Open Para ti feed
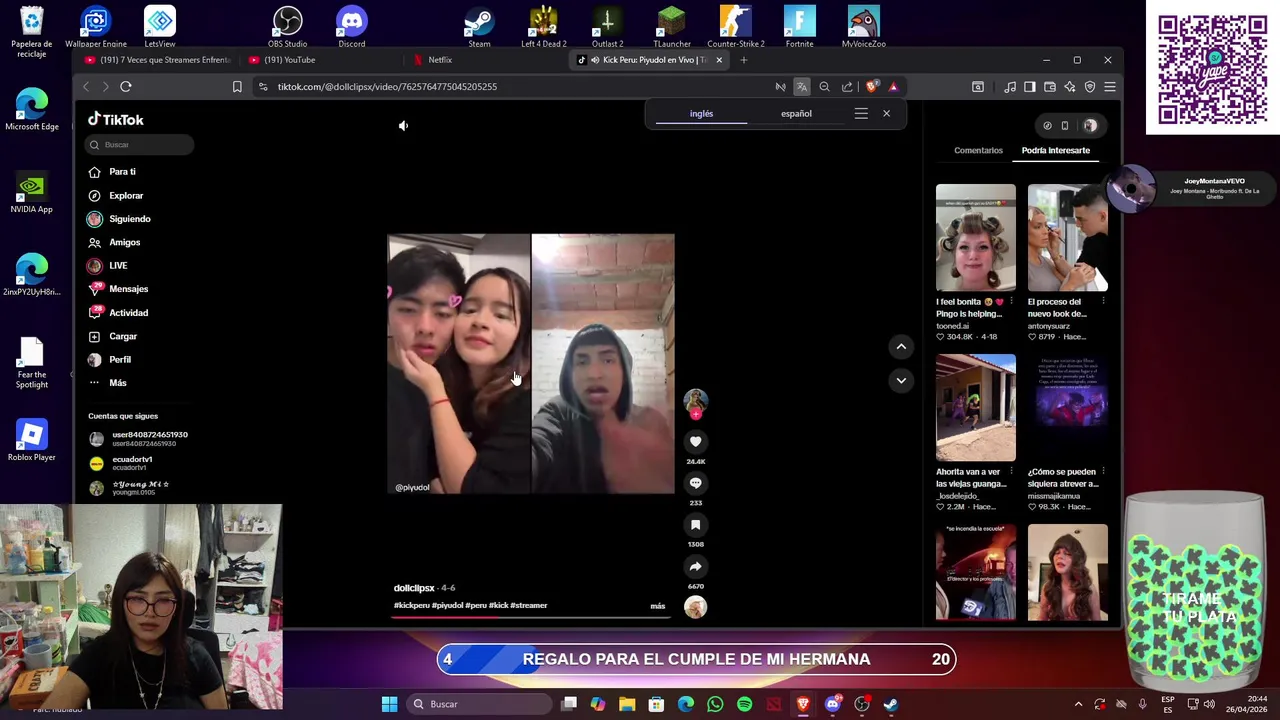 click(x=122, y=172)
